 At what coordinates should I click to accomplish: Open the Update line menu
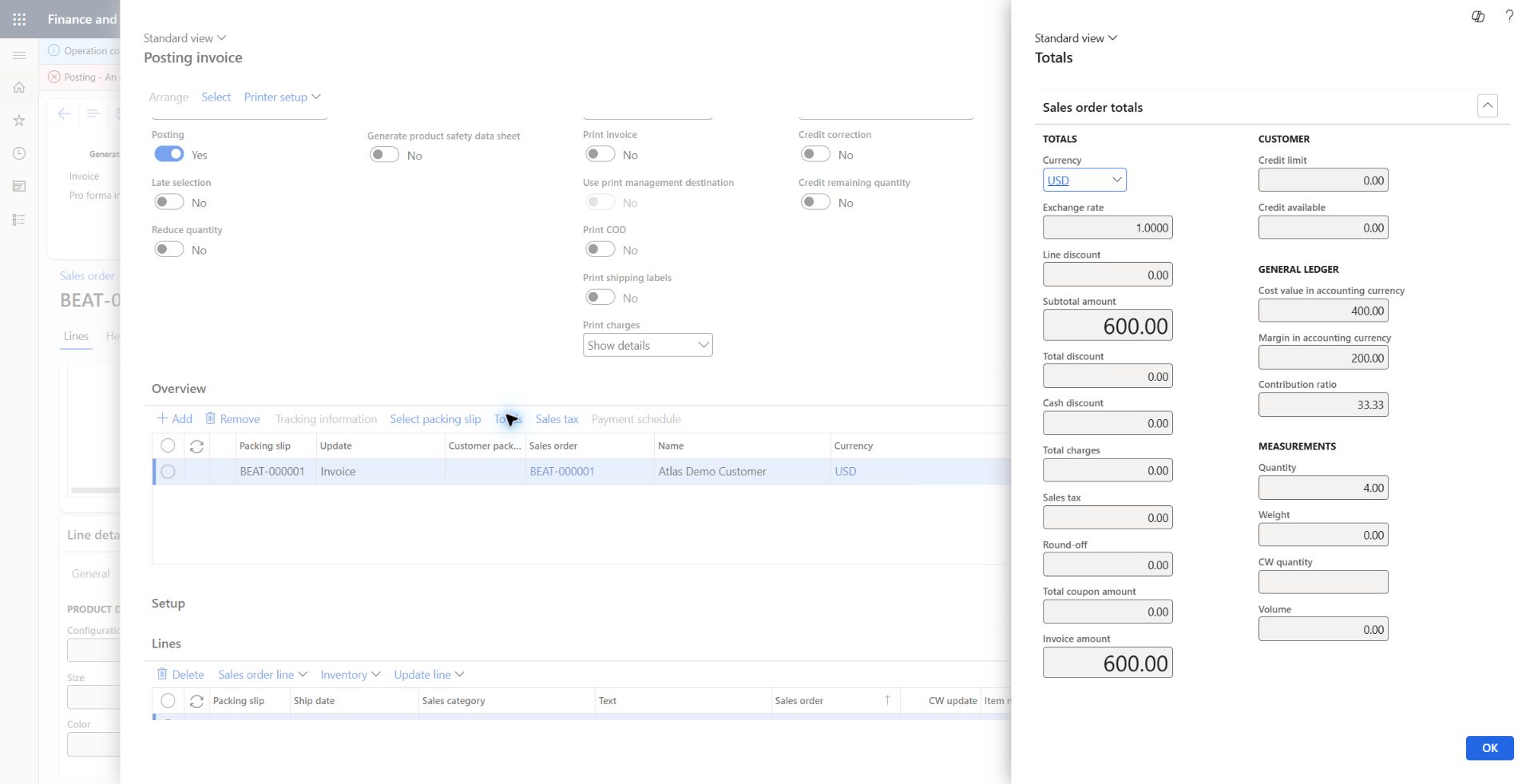coord(429,674)
